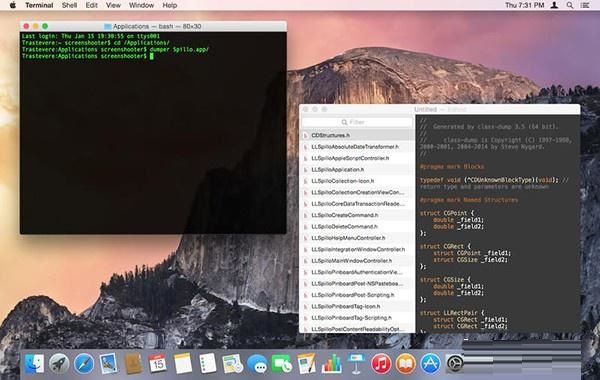
Task: Open the View menu
Action: [113, 5]
